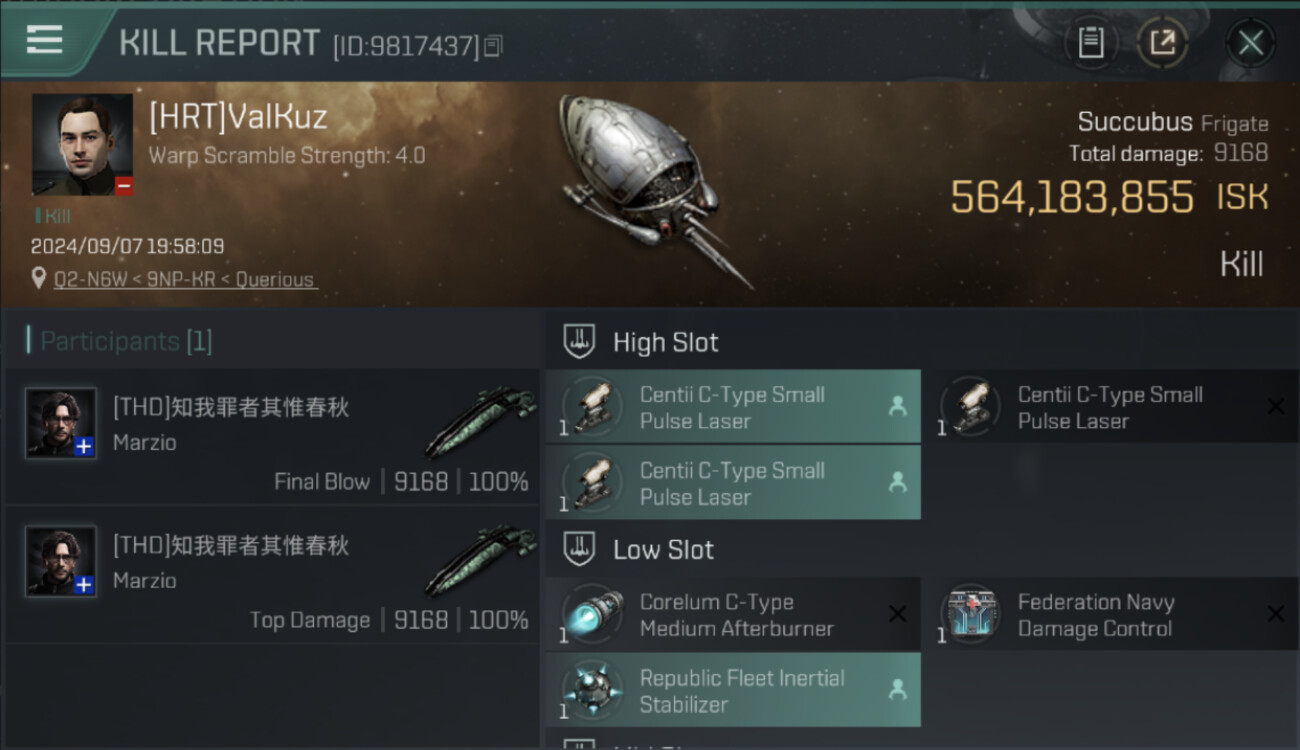Screen dimensions: 1300x750
Task: Select the destroyed Centii C-Type Pulse Laser
Action: [x=1110, y=407]
